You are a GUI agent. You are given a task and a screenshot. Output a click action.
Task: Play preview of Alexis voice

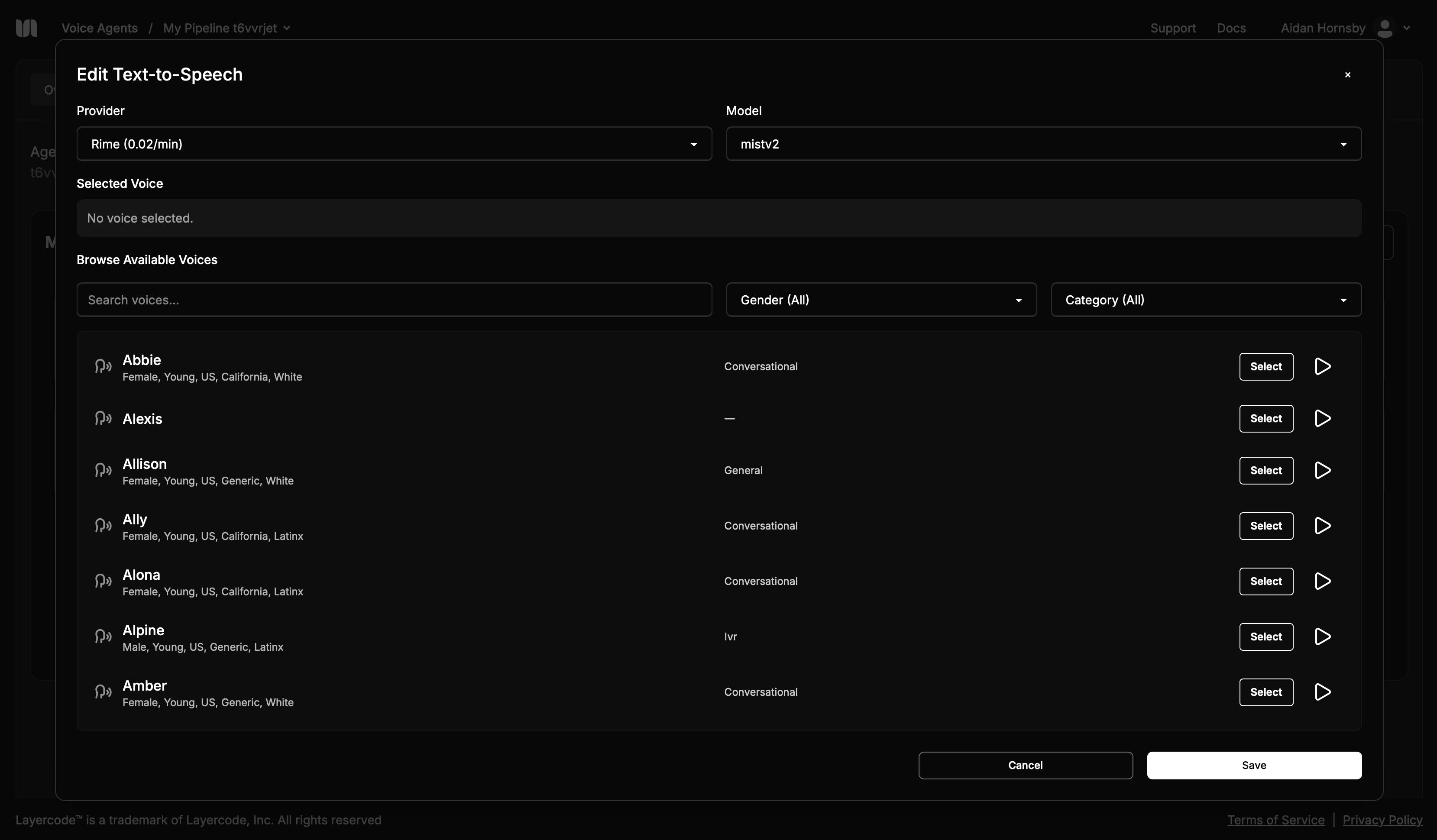pyautogui.click(x=1322, y=418)
